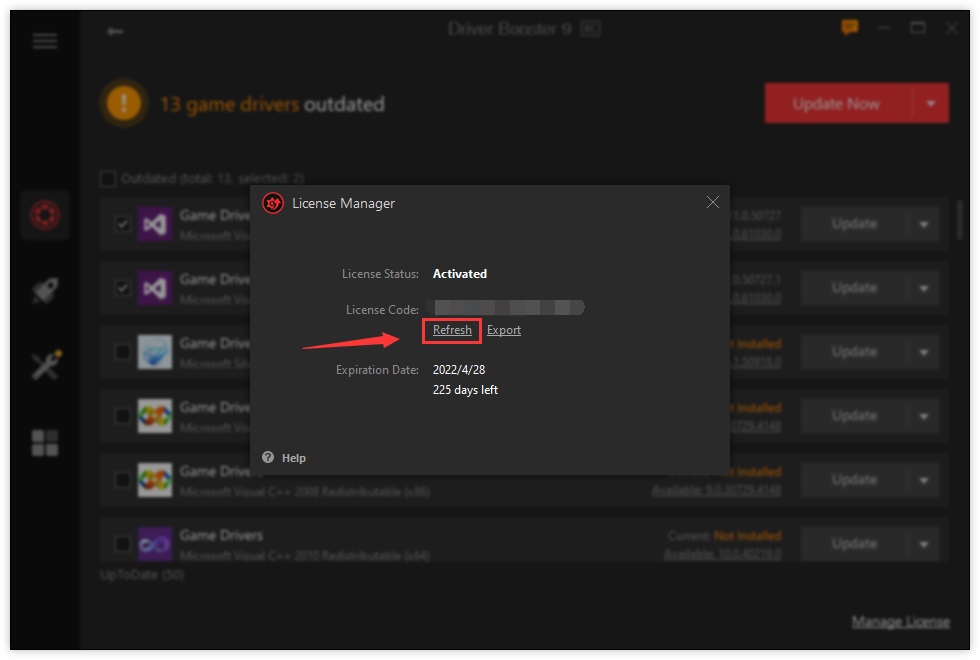
Task: Open Help in the License Manager dialog
Action: click(x=284, y=458)
